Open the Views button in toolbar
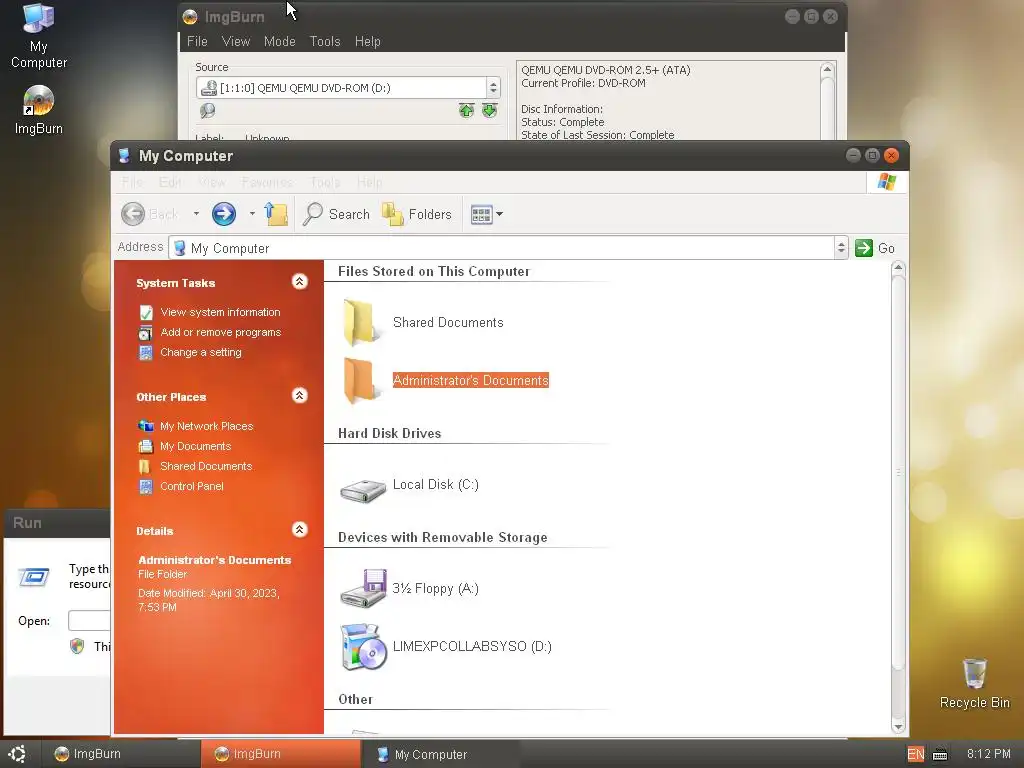The width and height of the screenshot is (1024, 768). point(487,214)
